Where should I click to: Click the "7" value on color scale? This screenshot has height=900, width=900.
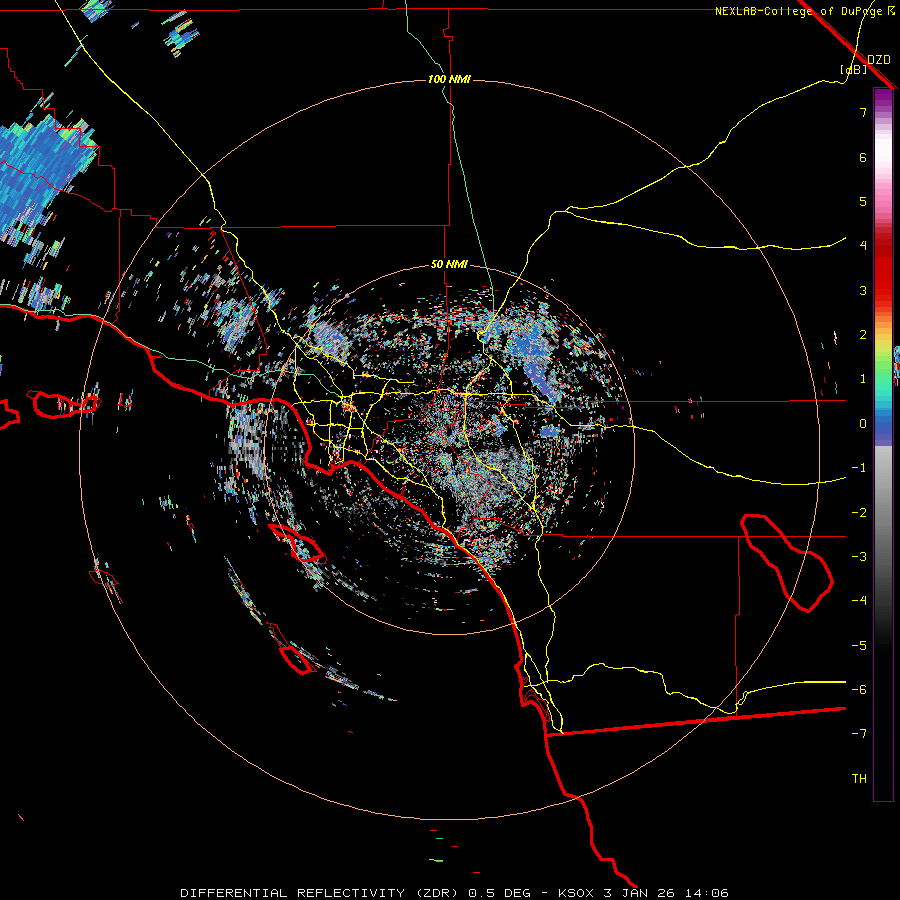click(863, 112)
